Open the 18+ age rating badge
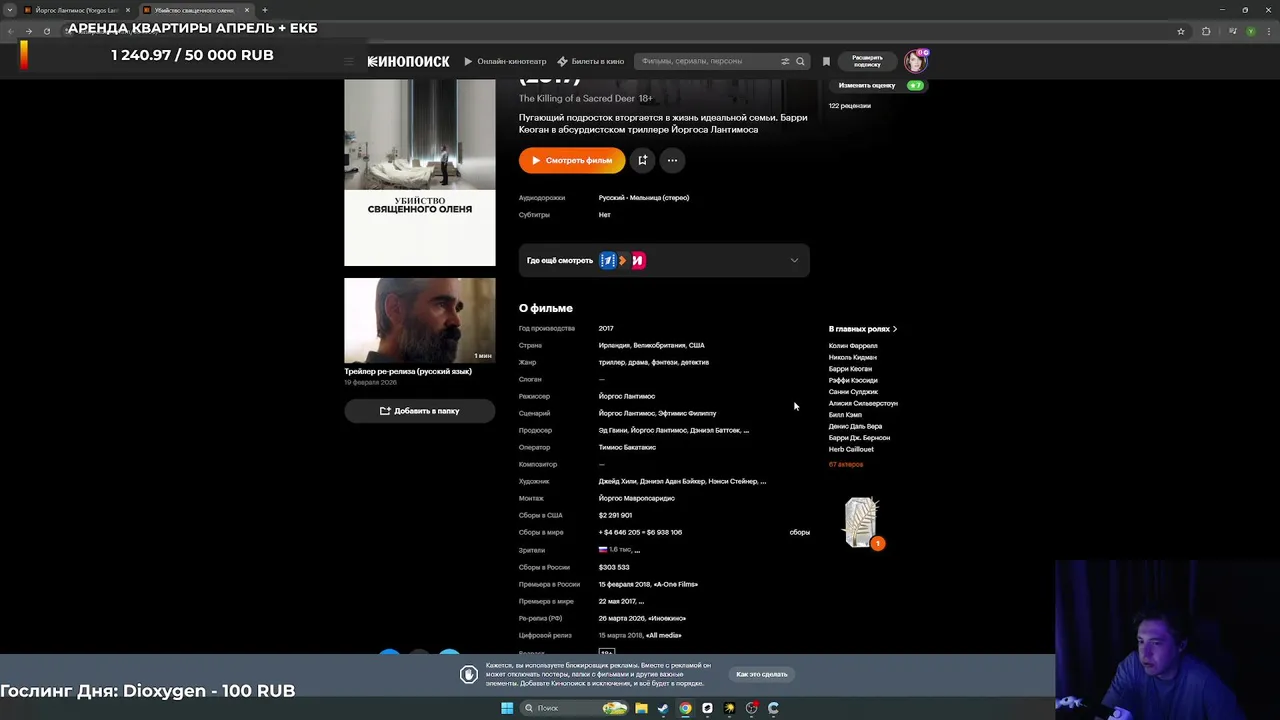This screenshot has width=1280, height=720. (x=606, y=652)
